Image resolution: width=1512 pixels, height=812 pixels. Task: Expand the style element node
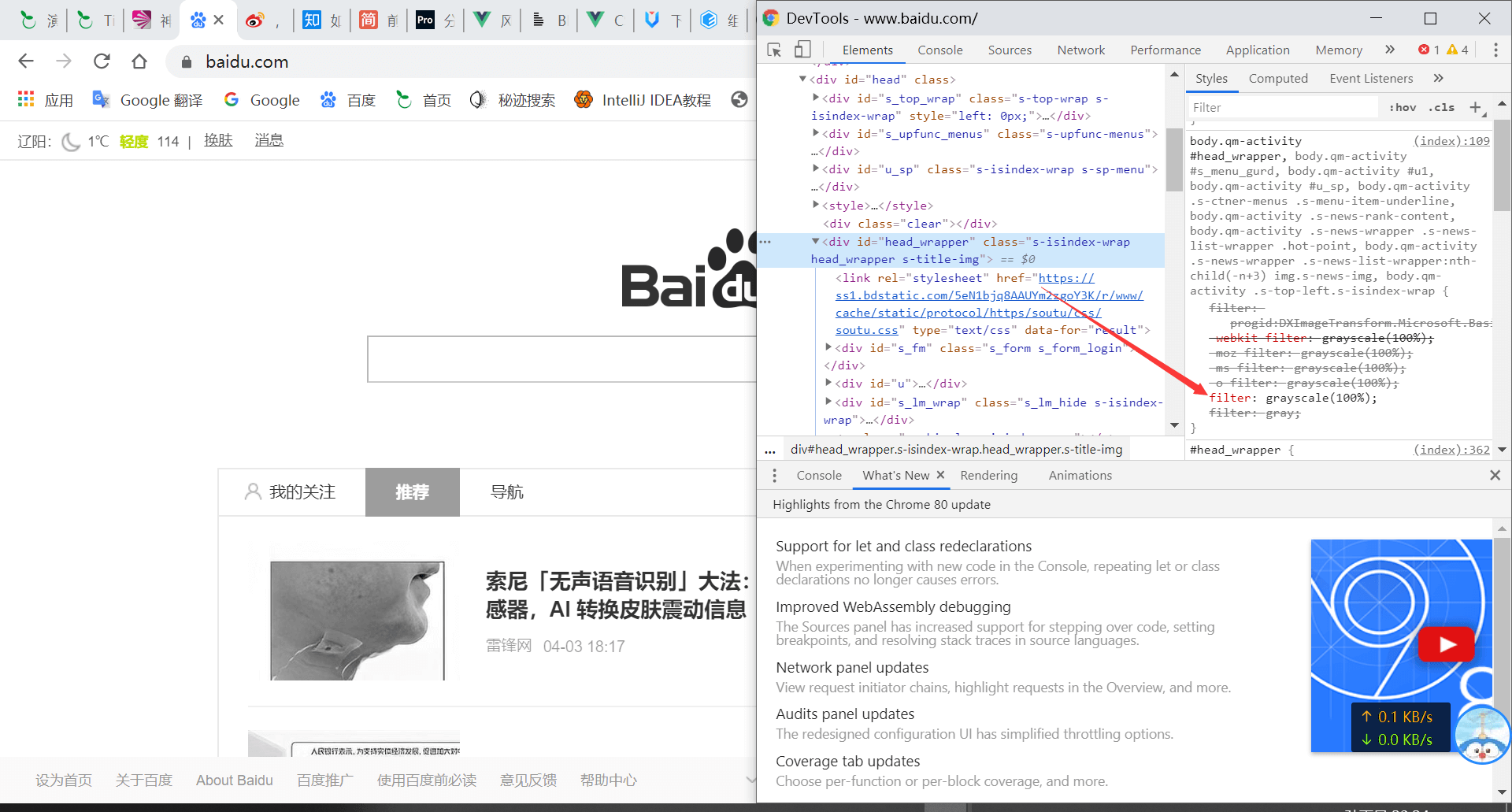point(816,205)
